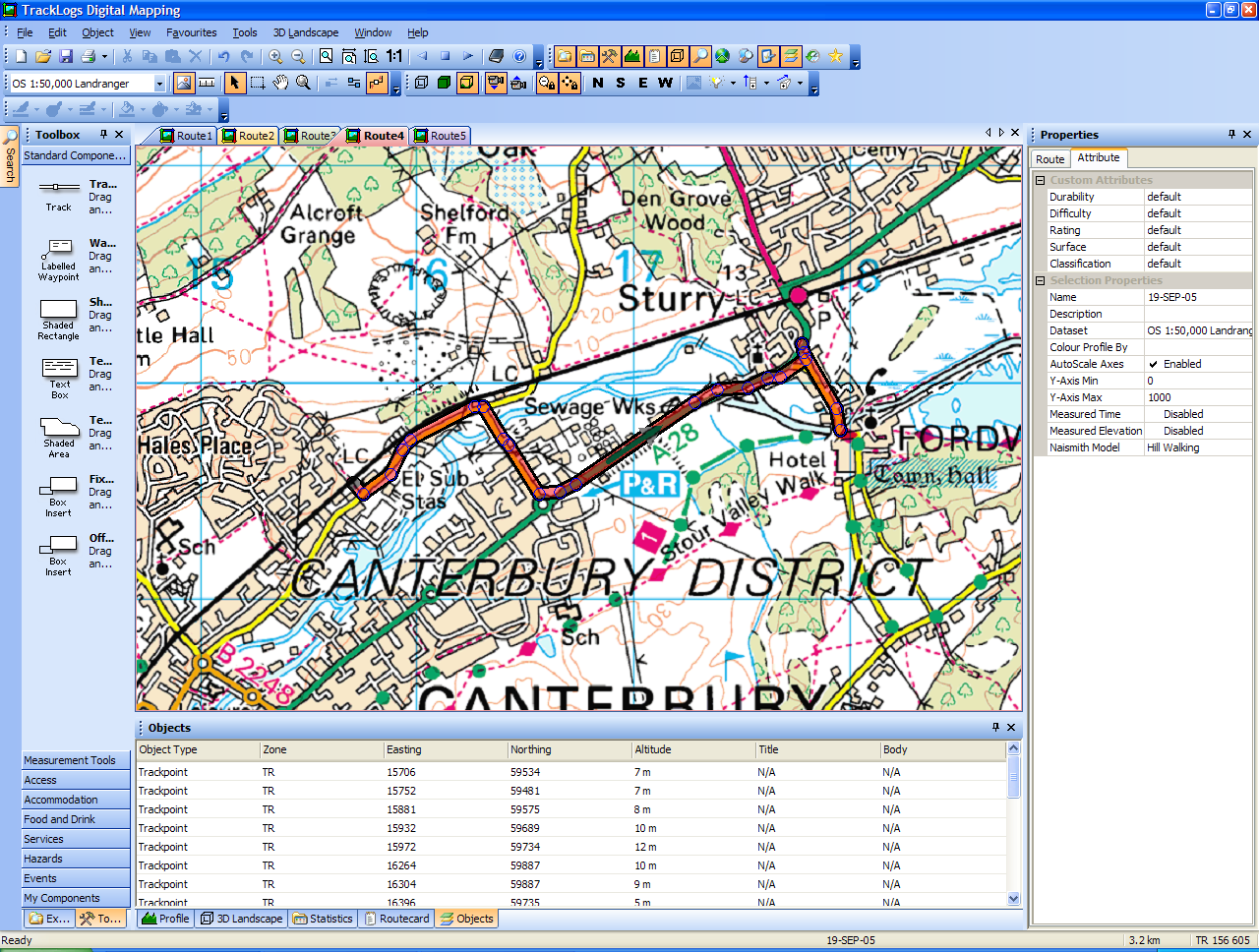Viewport: 1259px width, 952px height.
Task: Pin the Properties panel with pushpin
Action: pos(1231,135)
